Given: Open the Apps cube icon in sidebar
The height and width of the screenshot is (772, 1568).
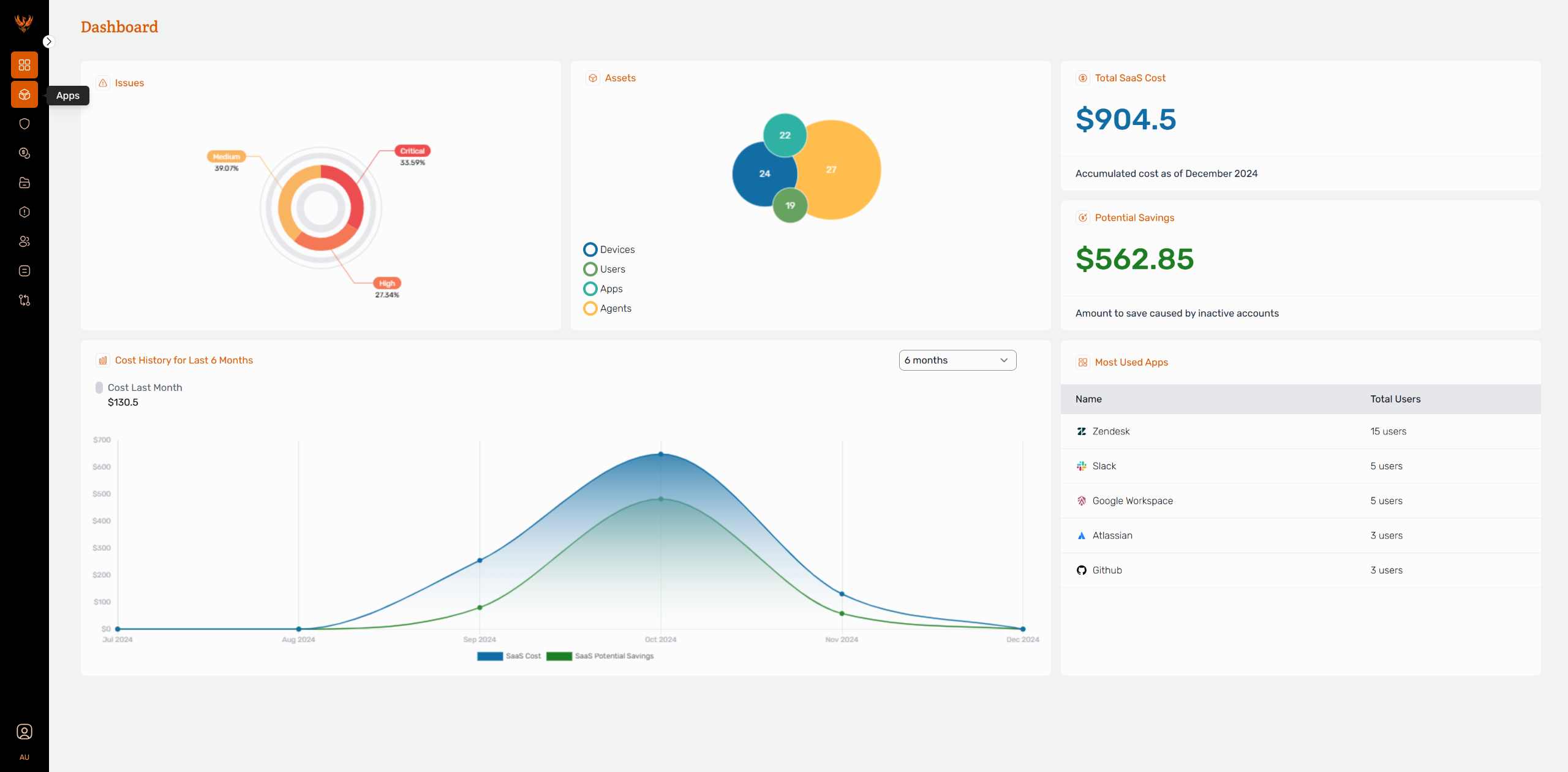Looking at the screenshot, I should tap(24, 94).
